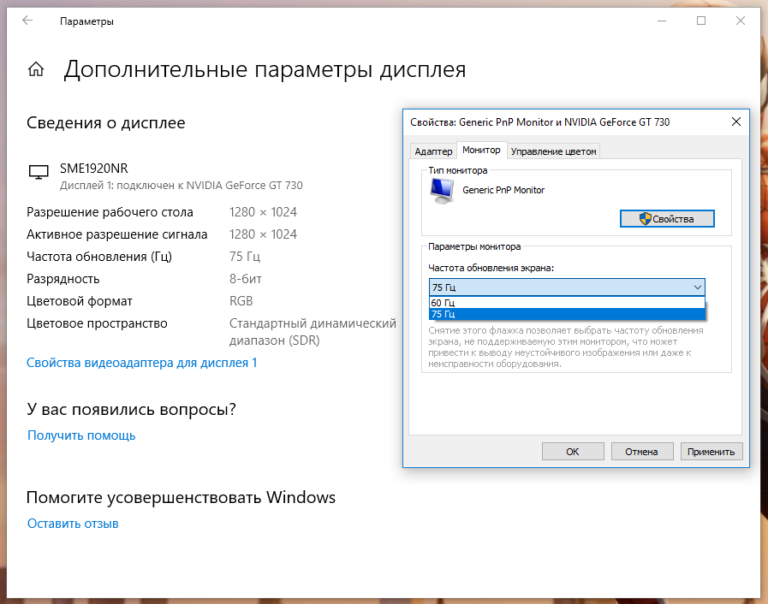Open the Управление цветом tab
The width and height of the screenshot is (768, 604).
(553, 151)
